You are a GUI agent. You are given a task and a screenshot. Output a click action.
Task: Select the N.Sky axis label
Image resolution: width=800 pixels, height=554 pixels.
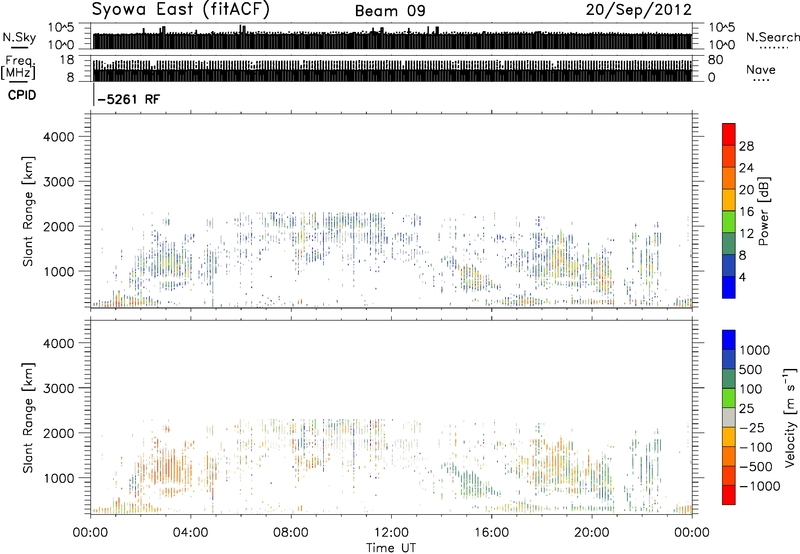point(19,37)
